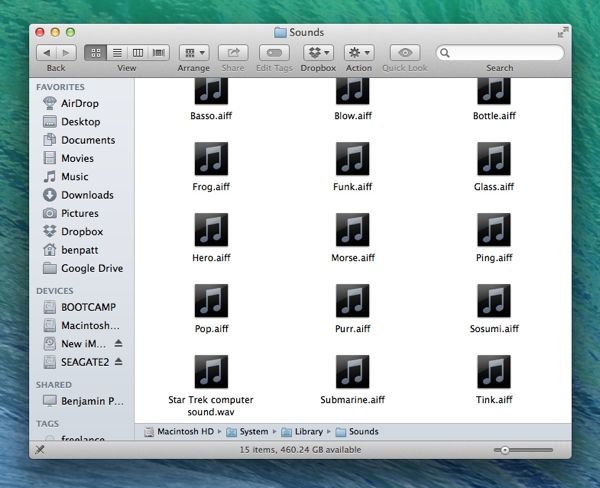Select the Blow.aiff file
This screenshot has height=488, width=600.
coord(352,99)
